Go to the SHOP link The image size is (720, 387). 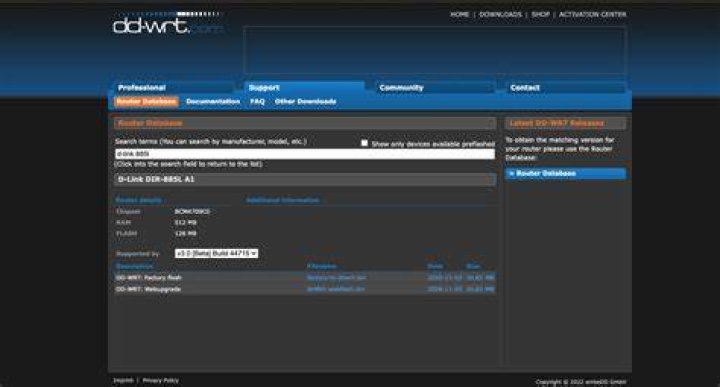point(540,15)
